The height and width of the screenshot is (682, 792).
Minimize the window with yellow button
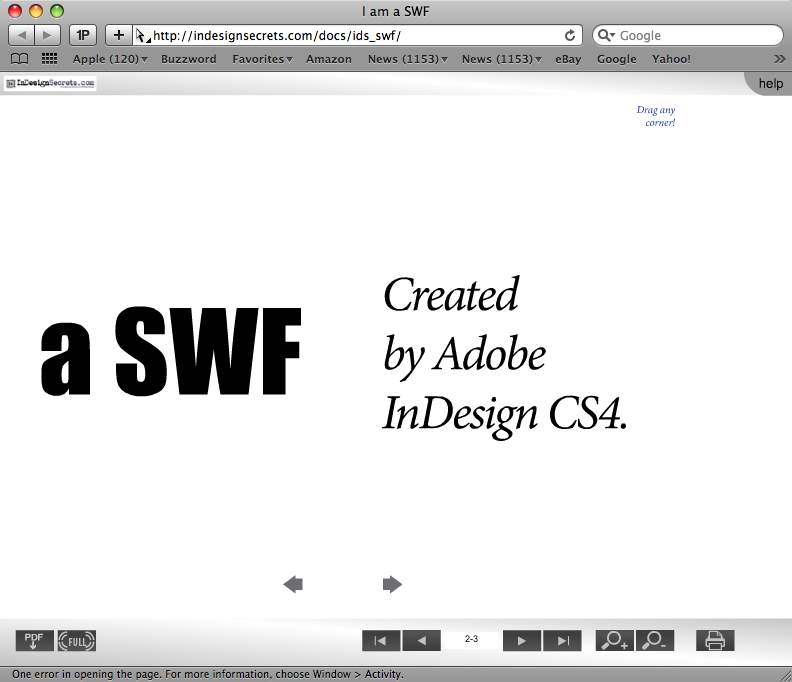(36, 11)
